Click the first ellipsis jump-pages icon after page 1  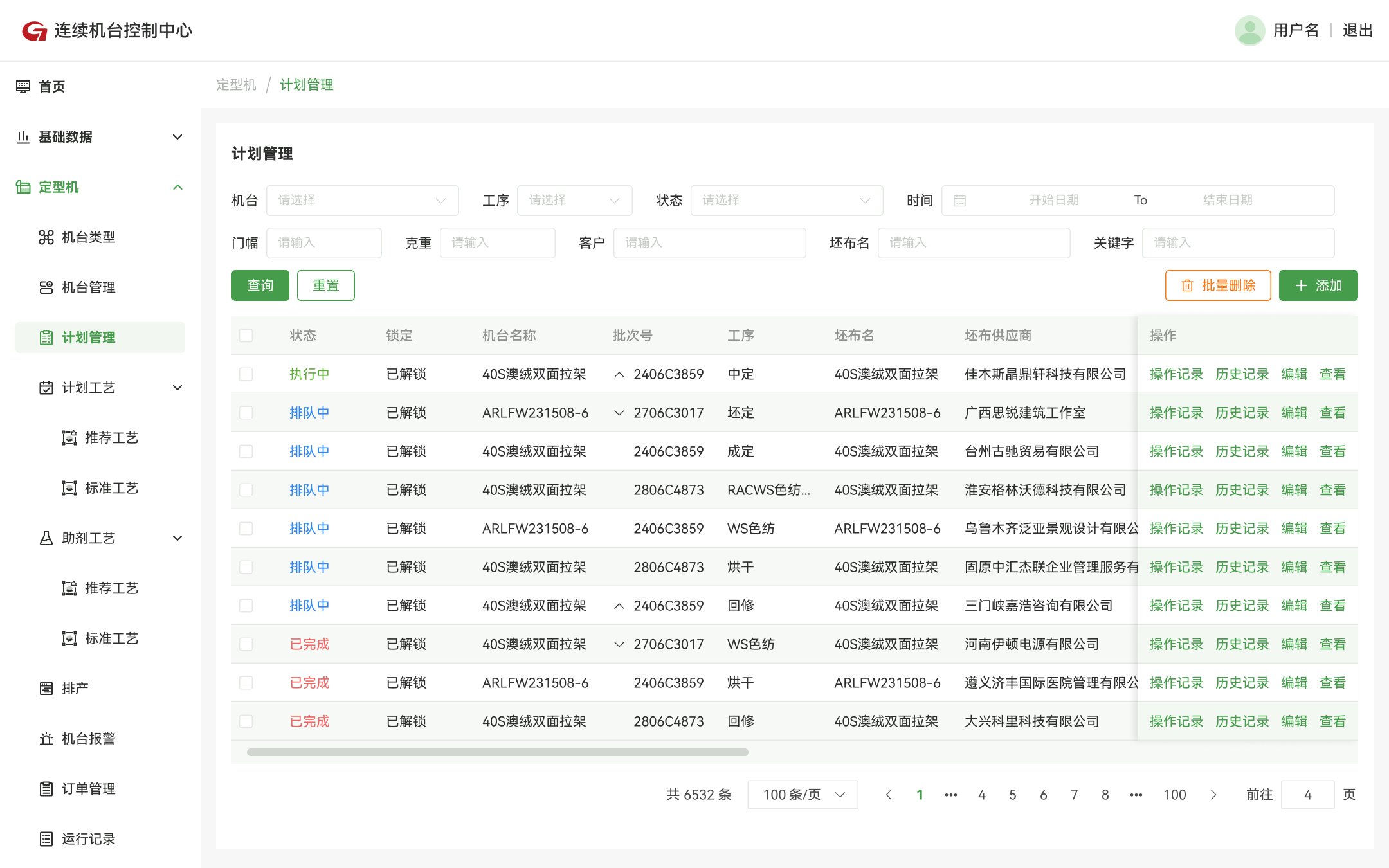click(x=951, y=795)
